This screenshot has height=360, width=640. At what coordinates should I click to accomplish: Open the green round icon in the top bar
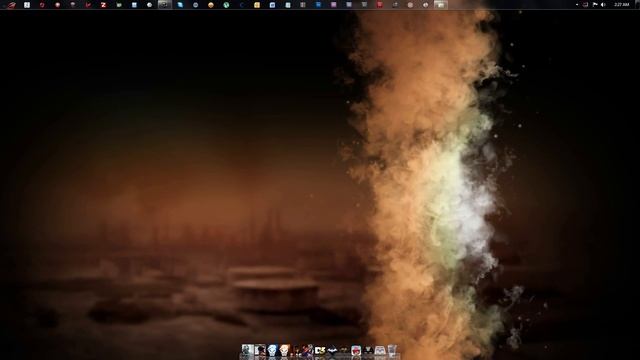(226, 5)
